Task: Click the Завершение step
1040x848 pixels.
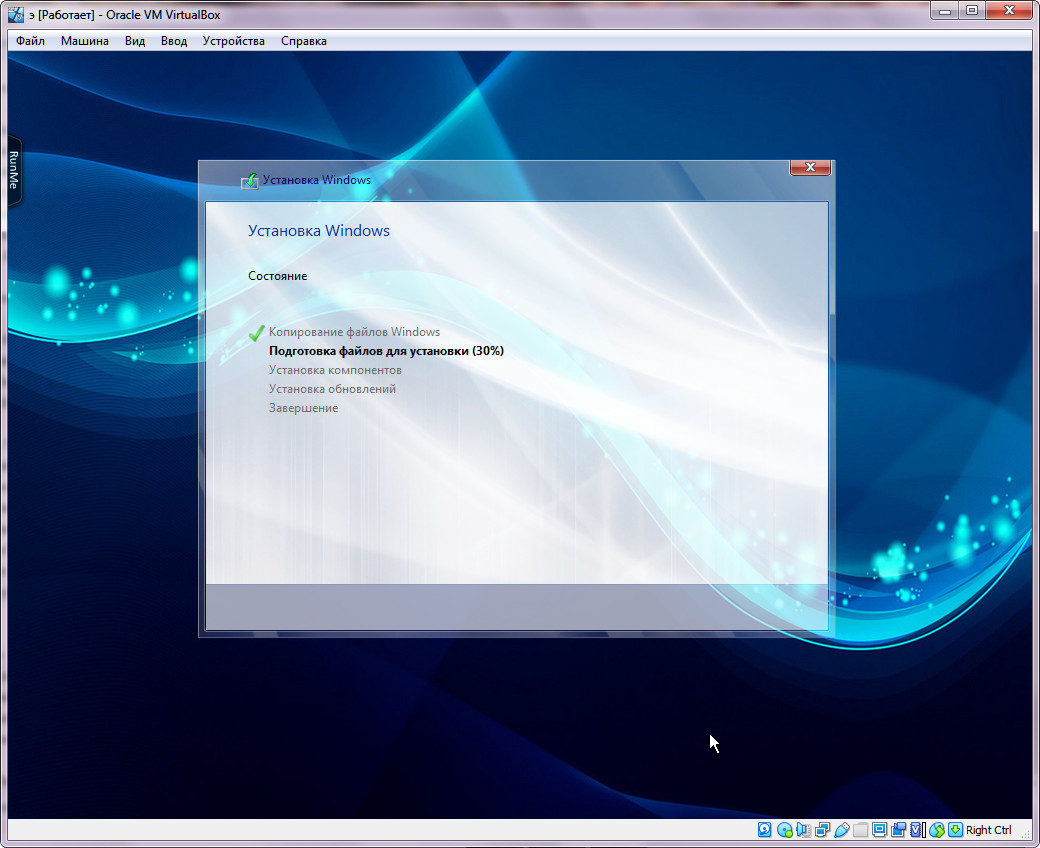Action: (303, 408)
